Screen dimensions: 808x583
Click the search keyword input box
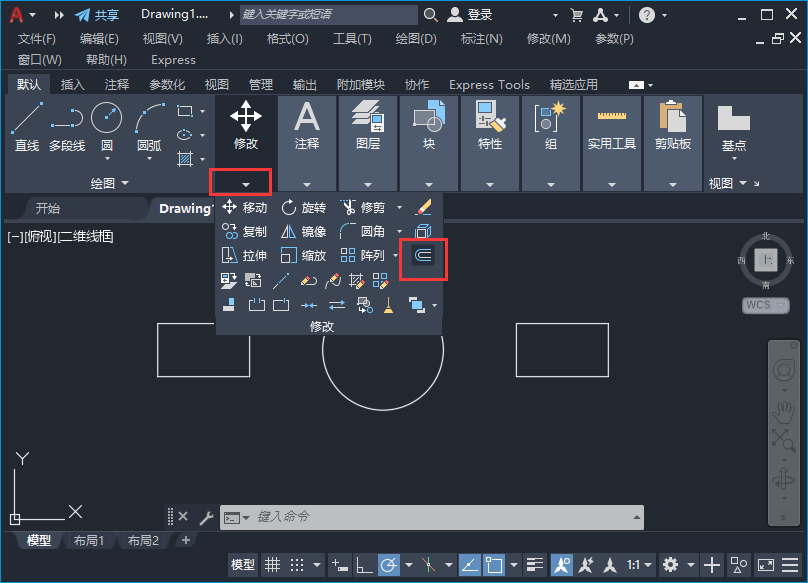point(329,14)
